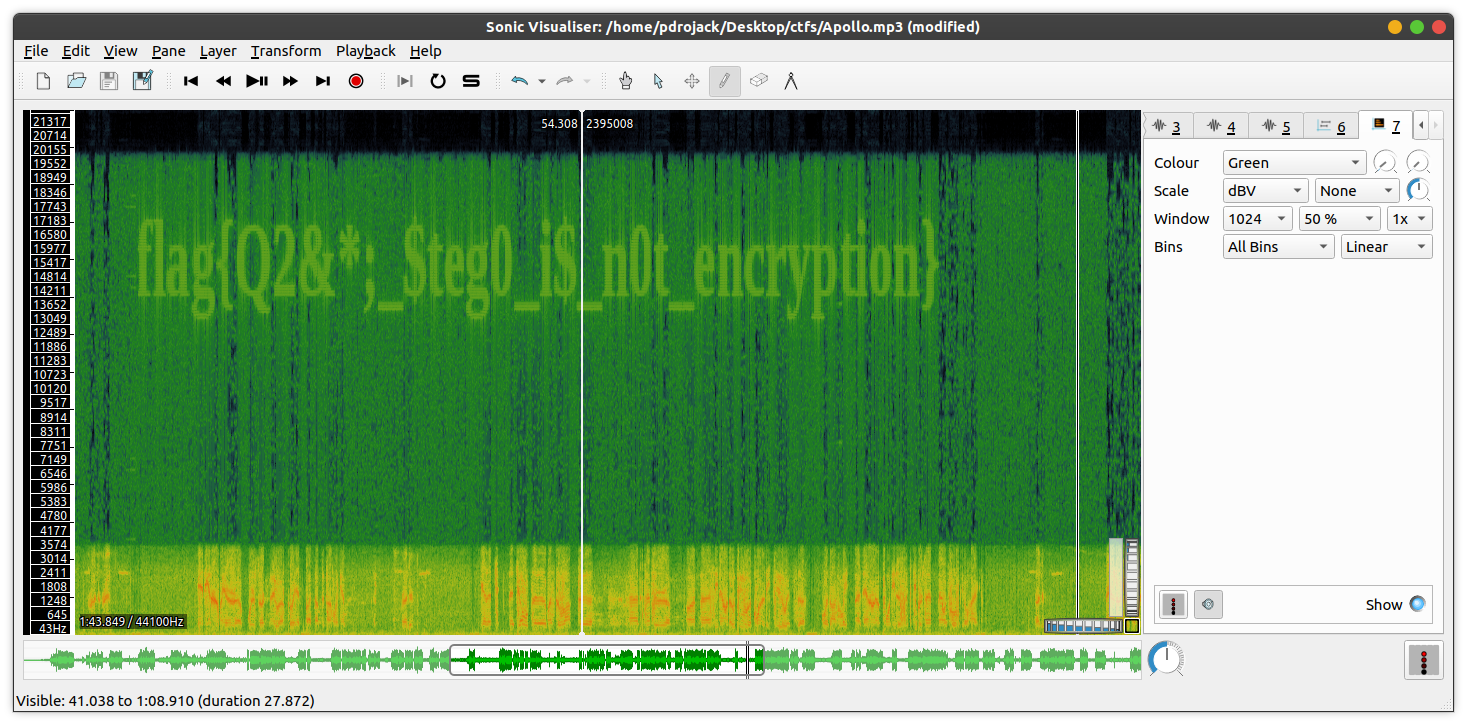
Task: Select the Draw pencil tool
Action: (724, 81)
